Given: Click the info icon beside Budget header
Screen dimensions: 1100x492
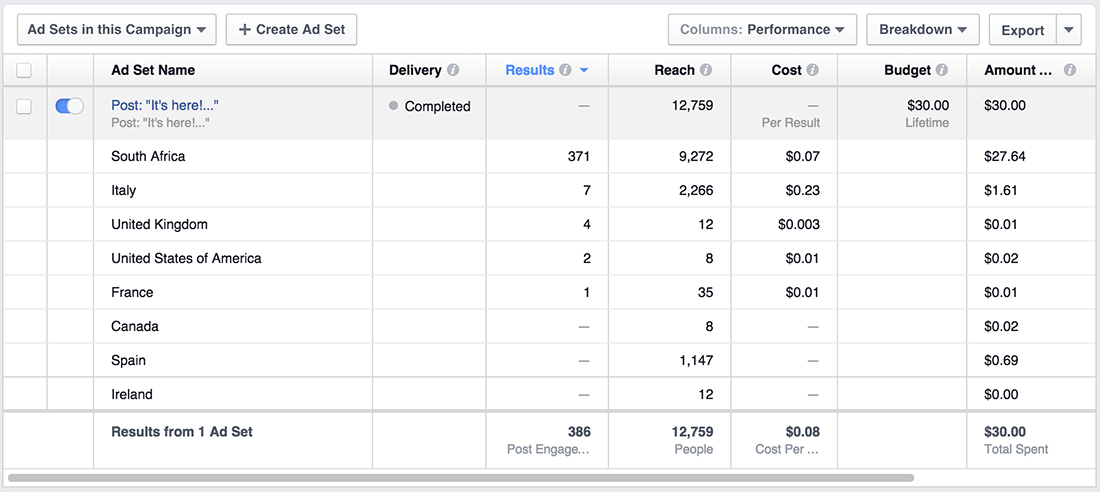Looking at the screenshot, I should (x=942, y=70).
